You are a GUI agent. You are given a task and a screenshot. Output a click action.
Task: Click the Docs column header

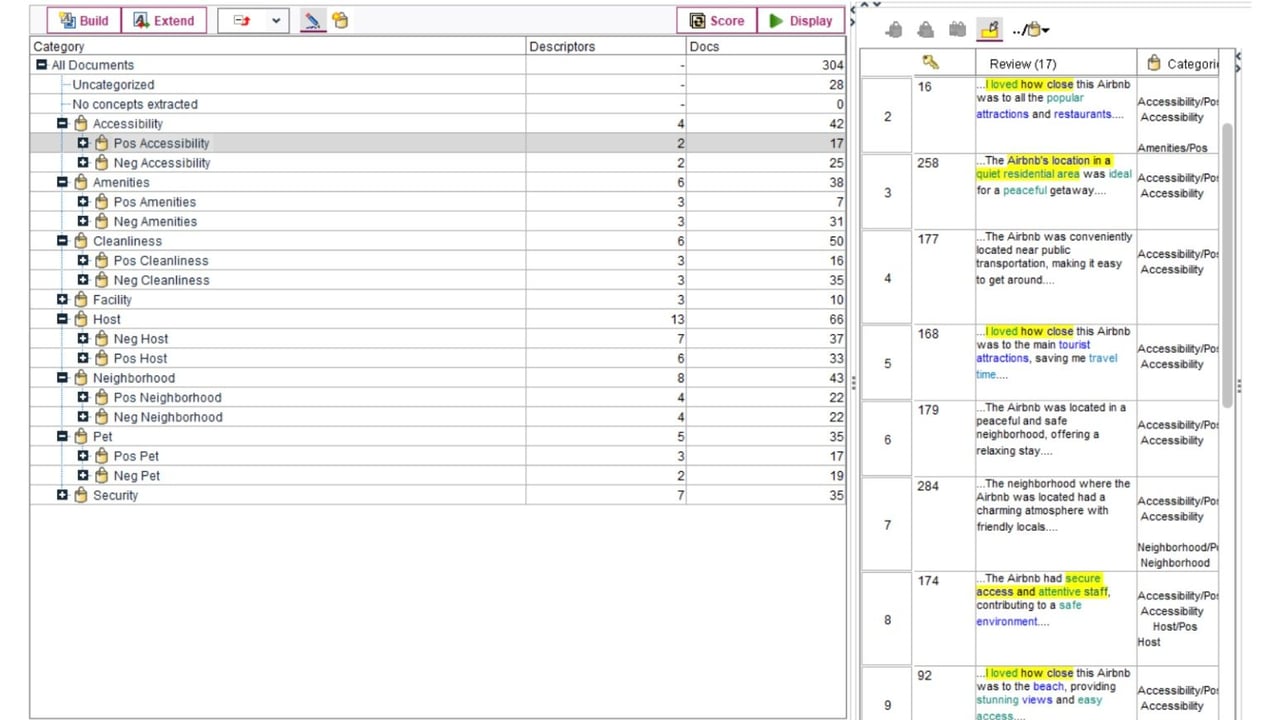(766, 46)
